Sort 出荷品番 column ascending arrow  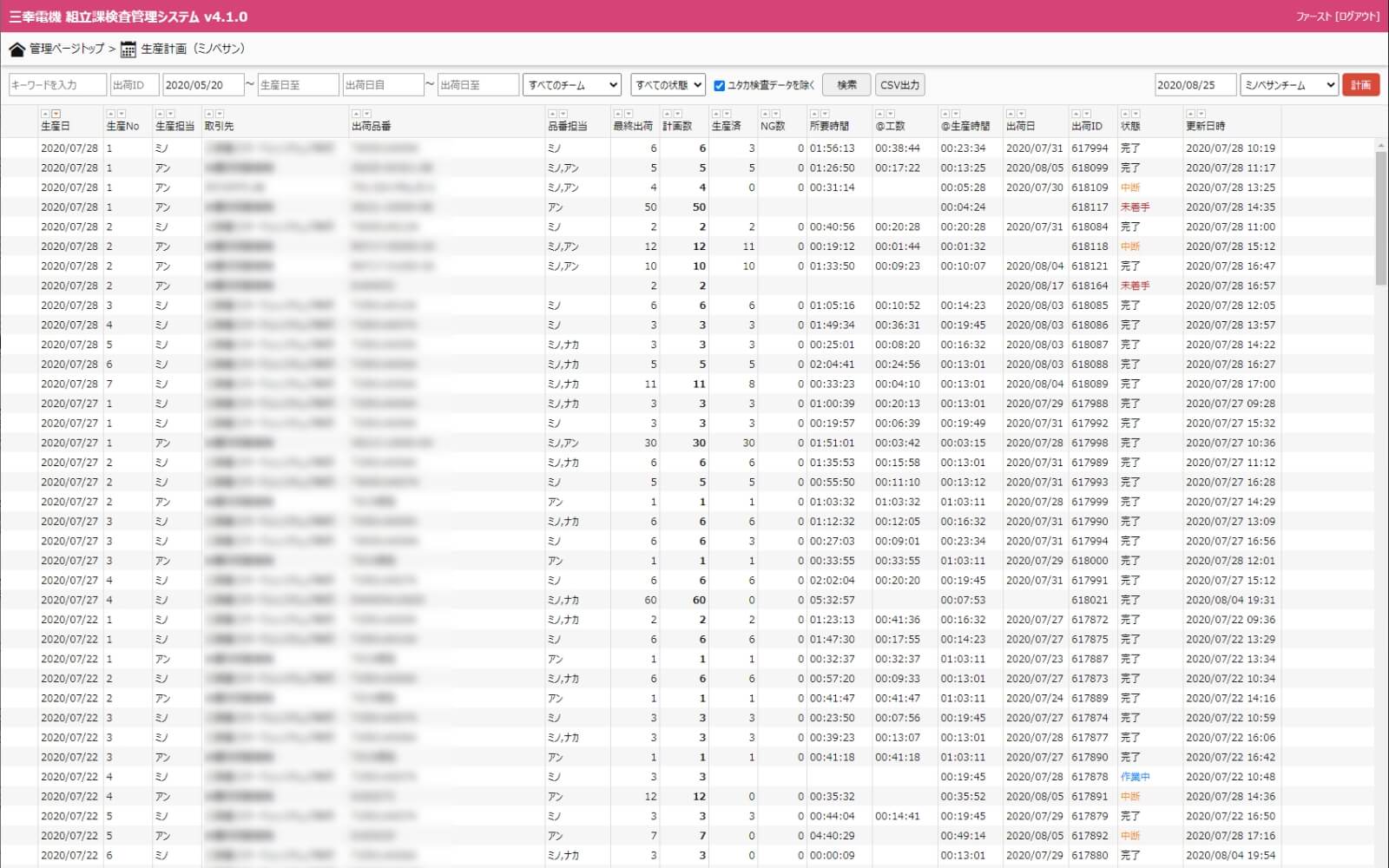(356, 114)
